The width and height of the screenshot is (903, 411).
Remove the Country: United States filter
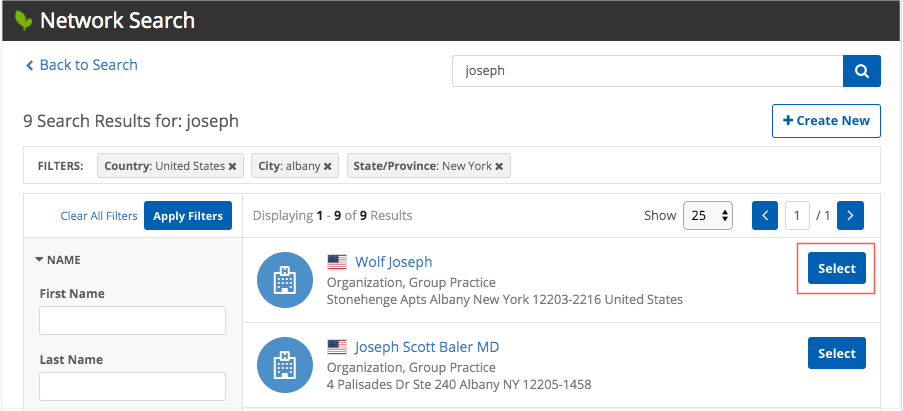click(232, 166)
